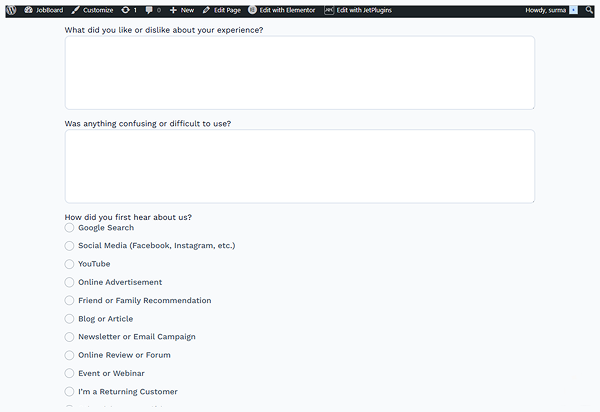600x412 pixels.
Task: Select the YouTube radio button
Action: [70, 264]
